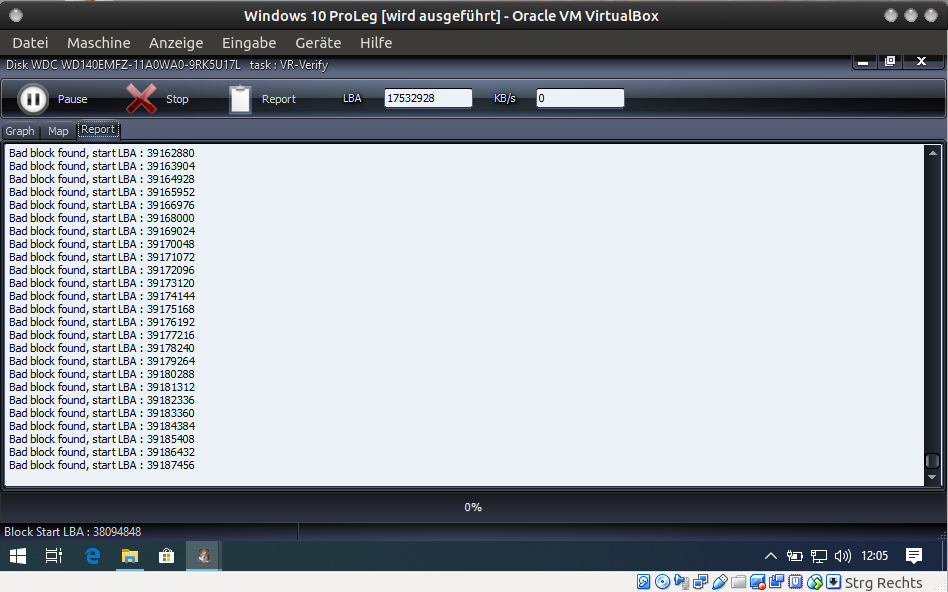Image resolution: width=948 pixels, height=592 pixels.
Task: Select row with LBA 39162880
Action: [x=102, y=153]
